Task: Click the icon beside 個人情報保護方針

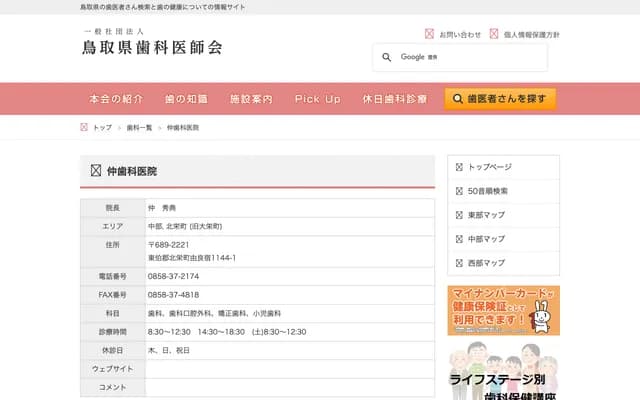Action: coord(494,34)
